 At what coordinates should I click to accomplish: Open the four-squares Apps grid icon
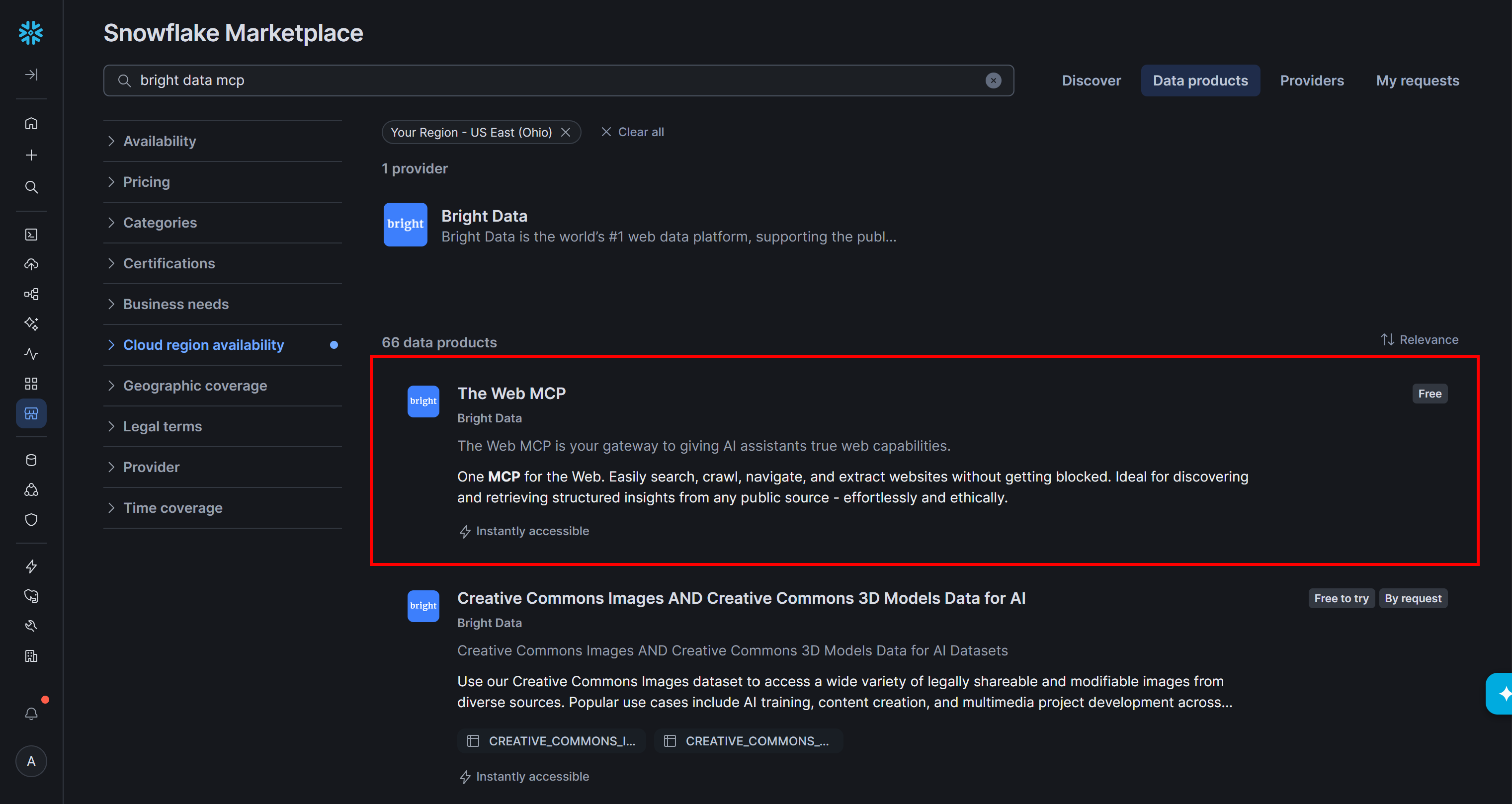[x=31, y=384]
